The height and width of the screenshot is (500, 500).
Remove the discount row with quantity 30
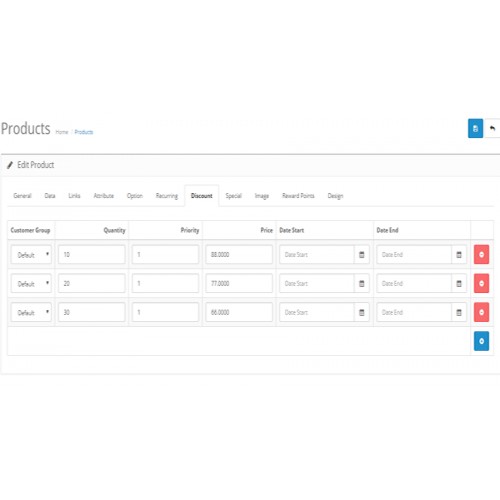click(x=481, y=312)
